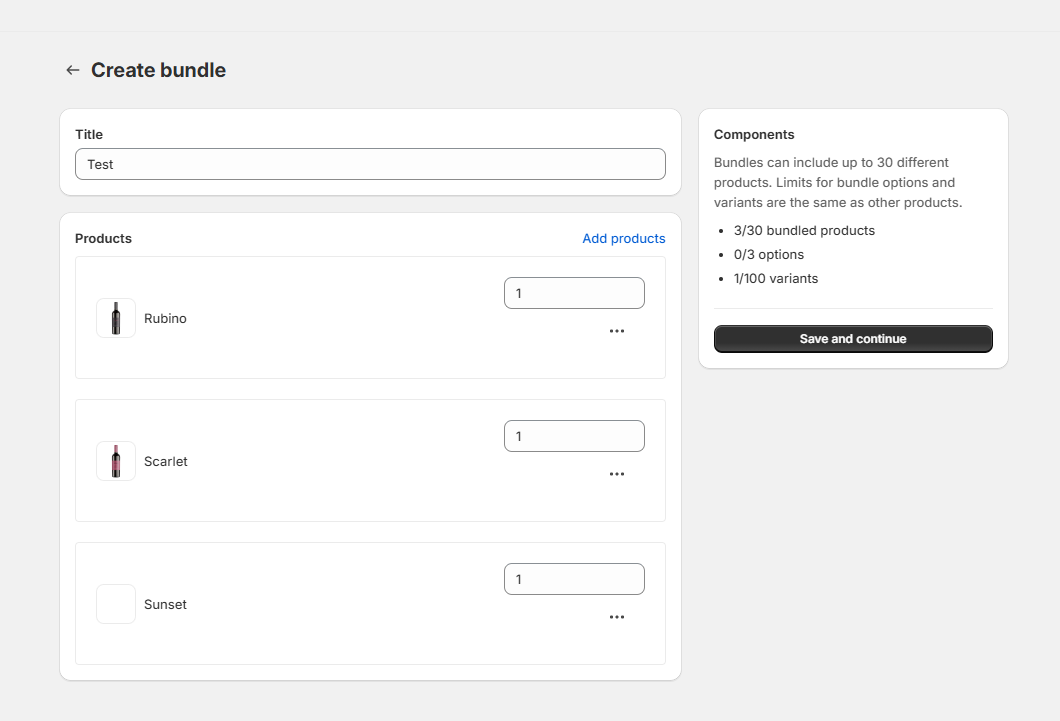Click the Scarlet wine bottle thumbnail
Viewport: 1060px width, 721px height.
[x=116, y=461]
